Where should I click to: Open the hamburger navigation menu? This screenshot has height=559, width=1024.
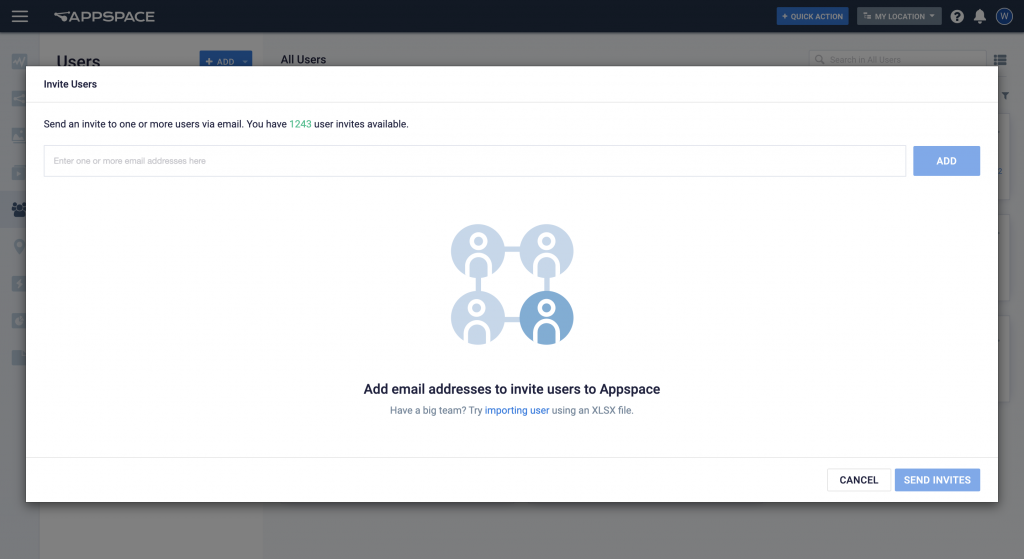point(20,16)
